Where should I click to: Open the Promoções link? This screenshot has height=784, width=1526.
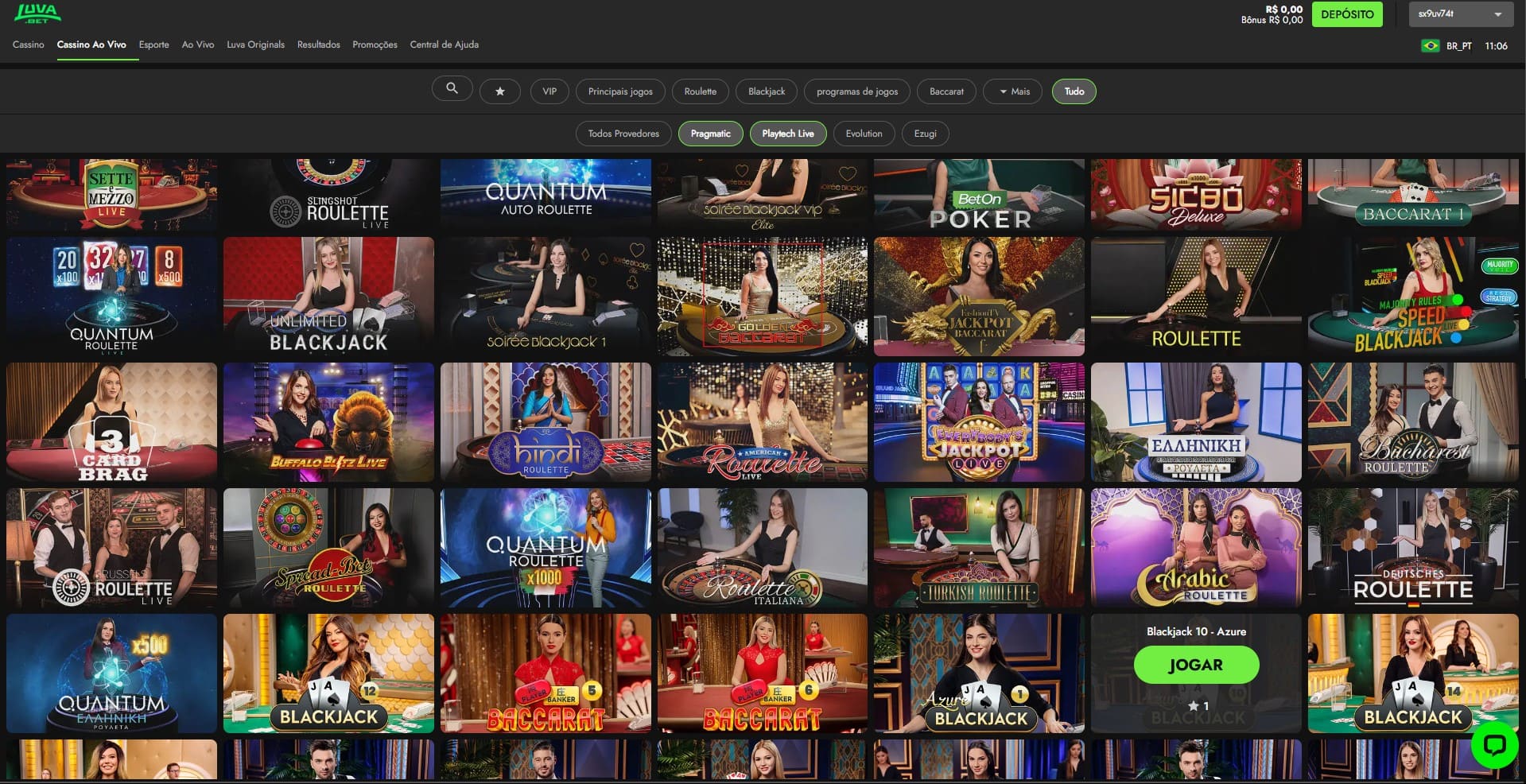(x=375, y=45)
